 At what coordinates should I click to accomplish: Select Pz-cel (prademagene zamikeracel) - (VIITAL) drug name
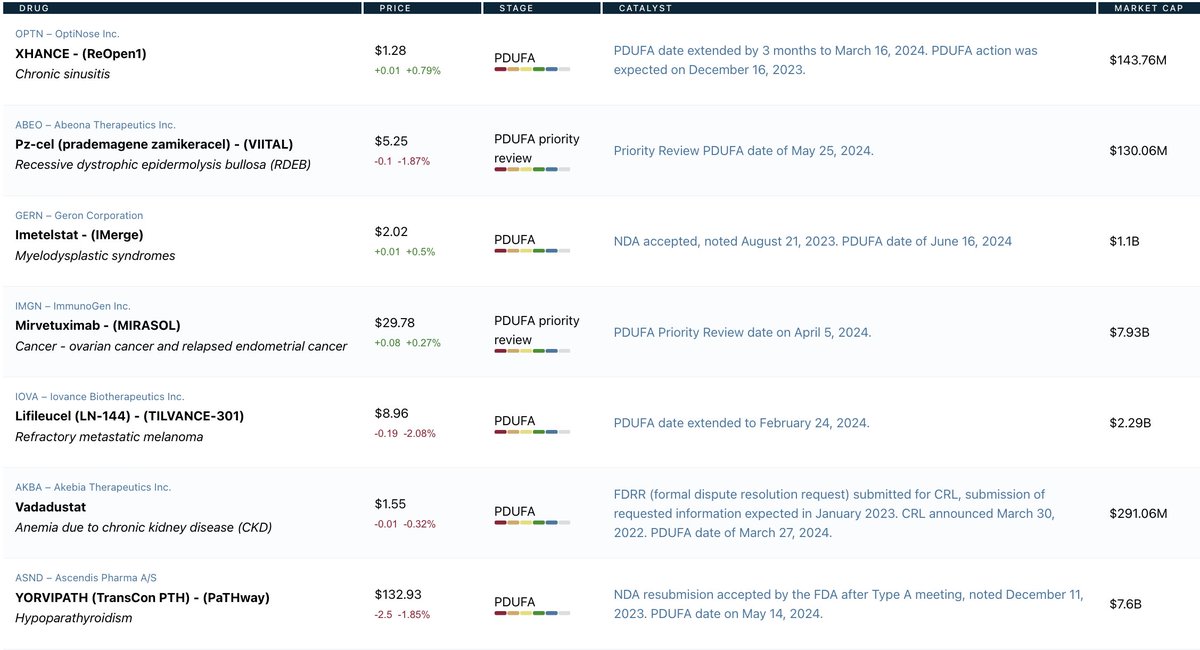(x=154, y=144)
